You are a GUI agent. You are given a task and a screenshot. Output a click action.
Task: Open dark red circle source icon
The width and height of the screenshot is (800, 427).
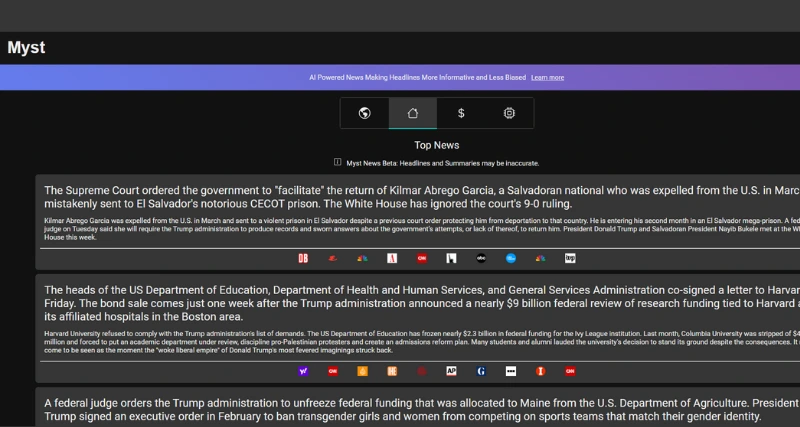pos(421,371)
